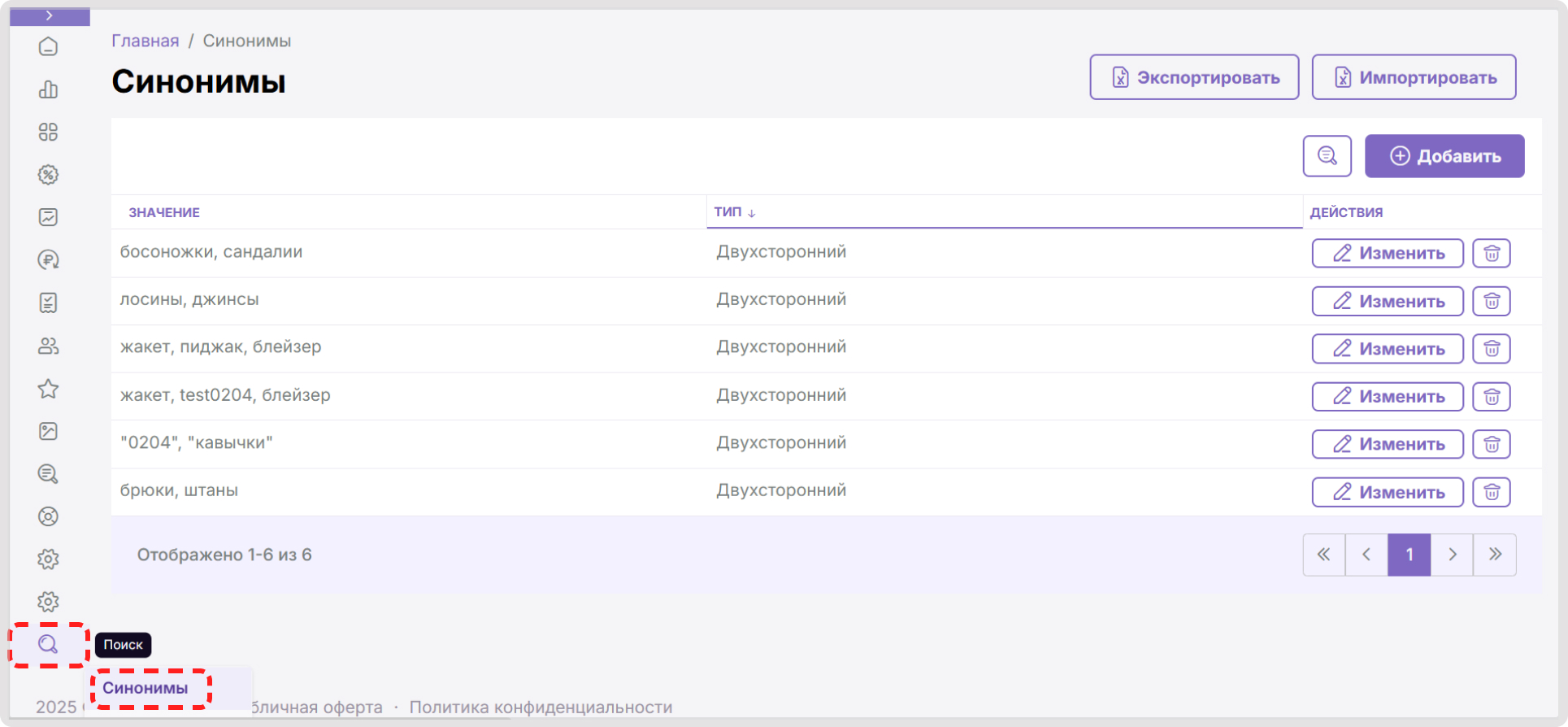
Task: Click the Импортировать button
Action: [1414, 77]
